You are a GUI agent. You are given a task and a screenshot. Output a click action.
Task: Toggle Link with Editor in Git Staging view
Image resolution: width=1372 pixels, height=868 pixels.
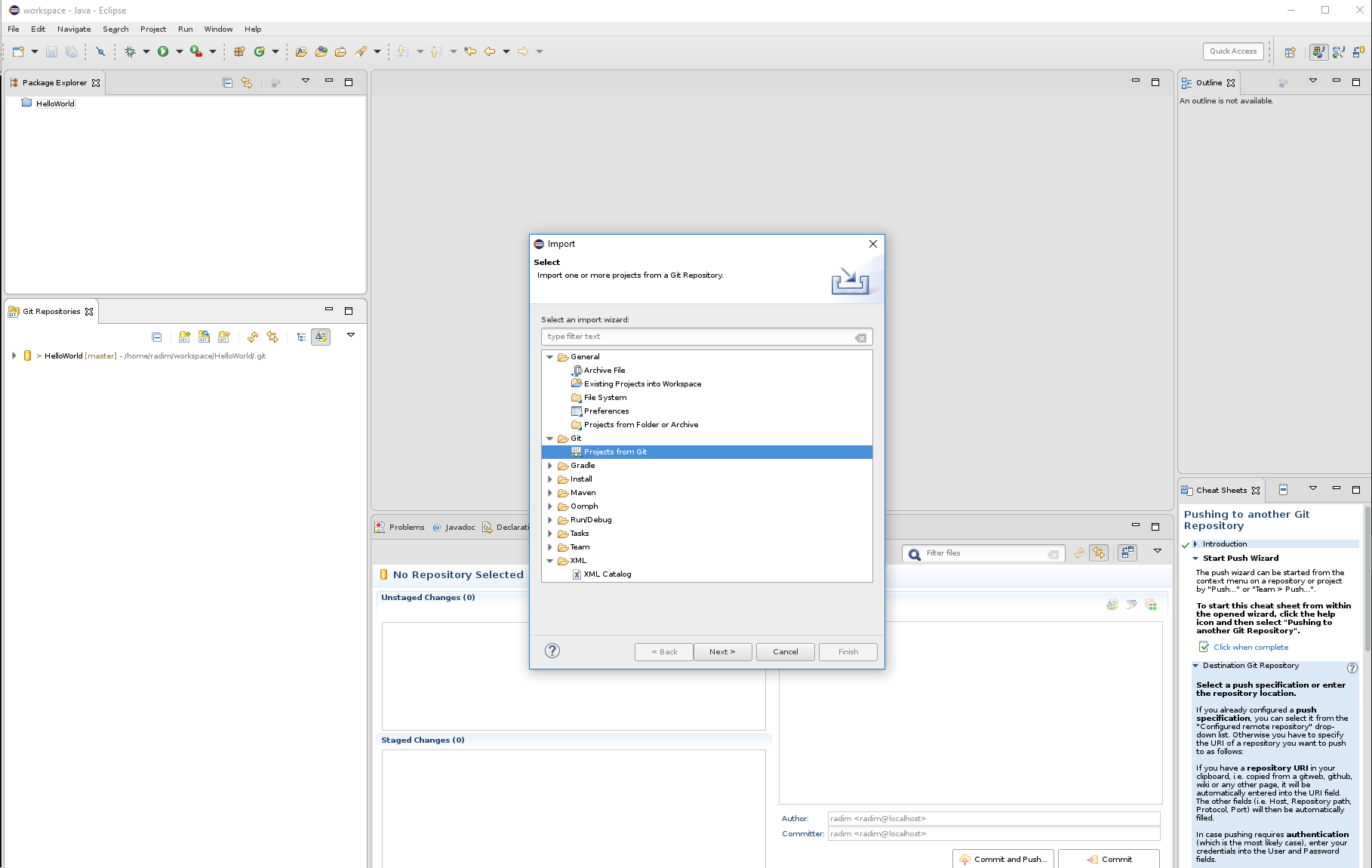tap(1099, 553)
